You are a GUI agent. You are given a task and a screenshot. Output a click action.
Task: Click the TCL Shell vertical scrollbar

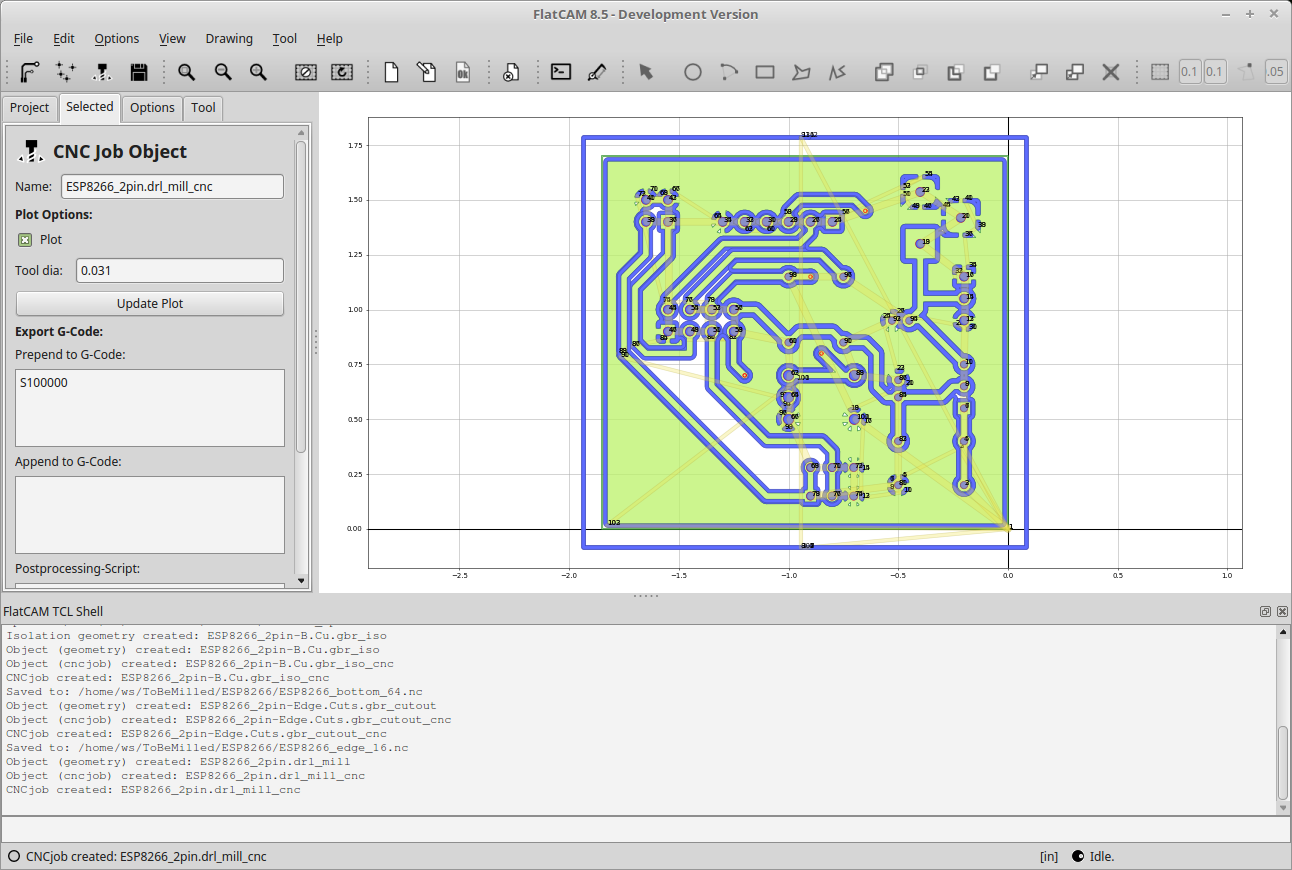1283,717
